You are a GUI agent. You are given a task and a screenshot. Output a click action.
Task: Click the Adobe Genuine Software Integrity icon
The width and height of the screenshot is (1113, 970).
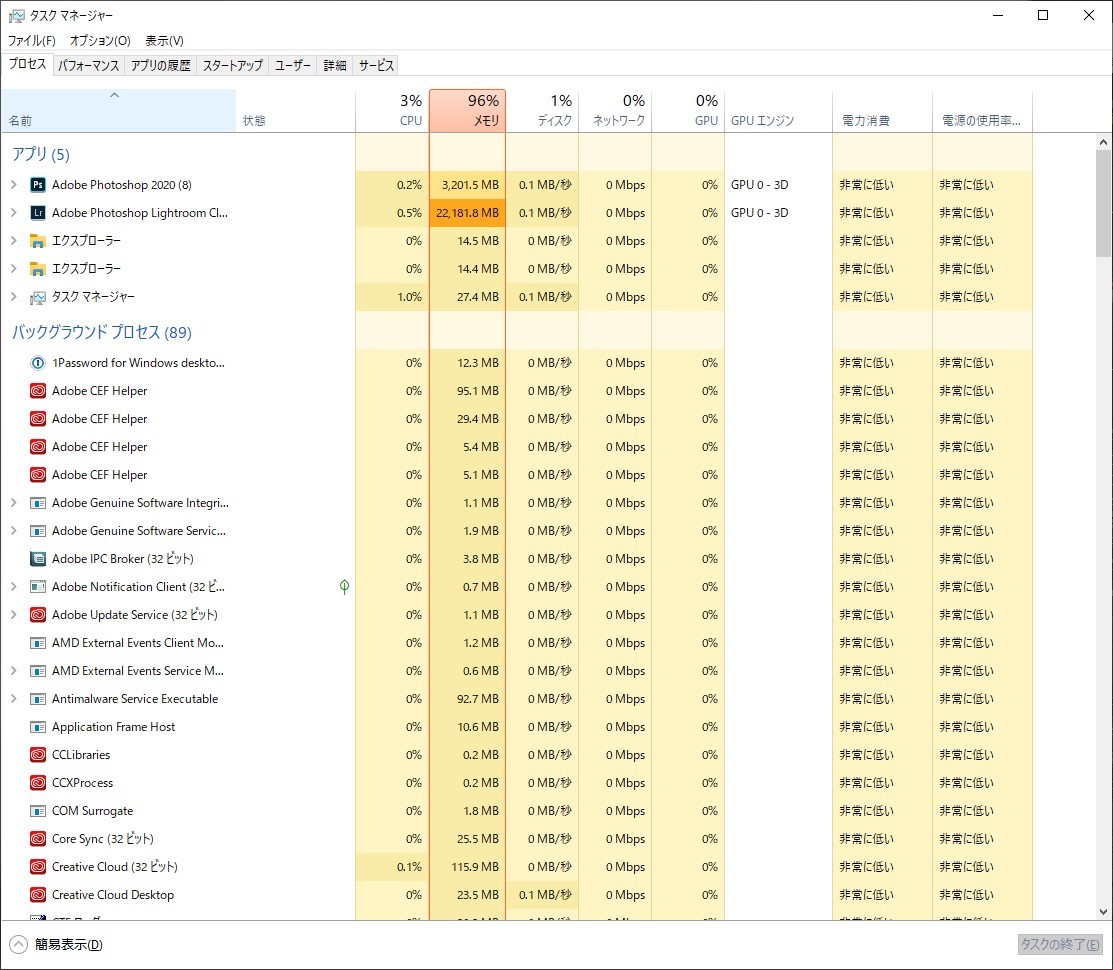click(38, 503)
